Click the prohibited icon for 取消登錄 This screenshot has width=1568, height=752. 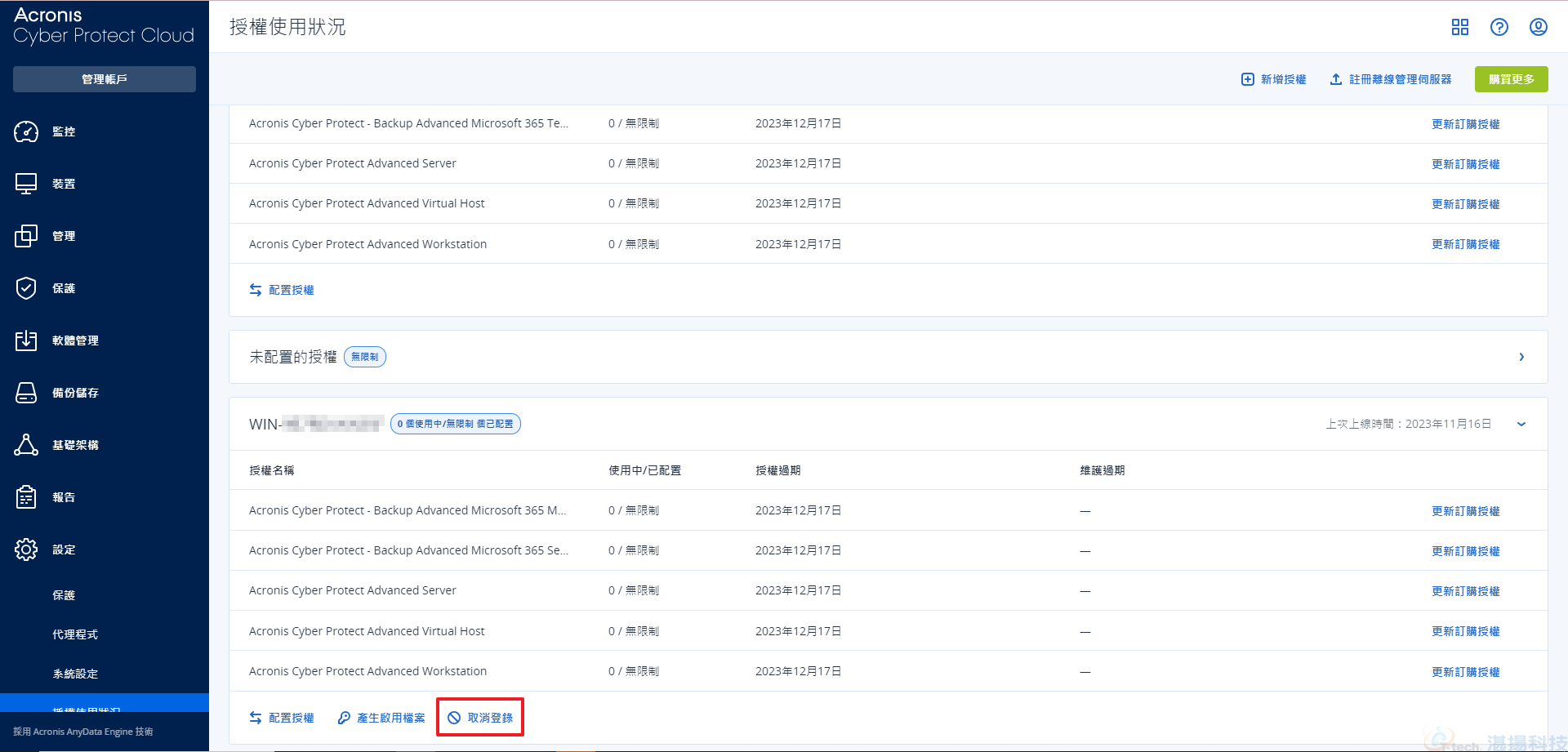pos(454,718)
